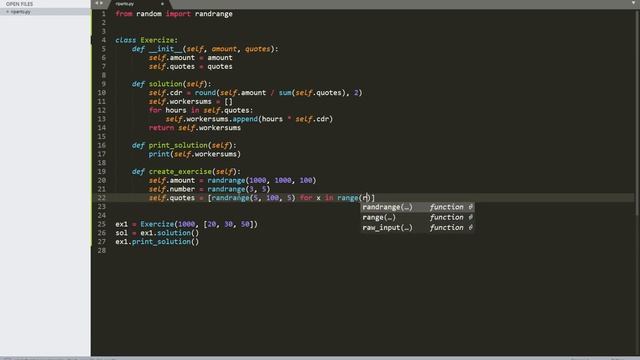Click the '__init__' method definition
Screen dimensions: 640x360
click(205, 49)
